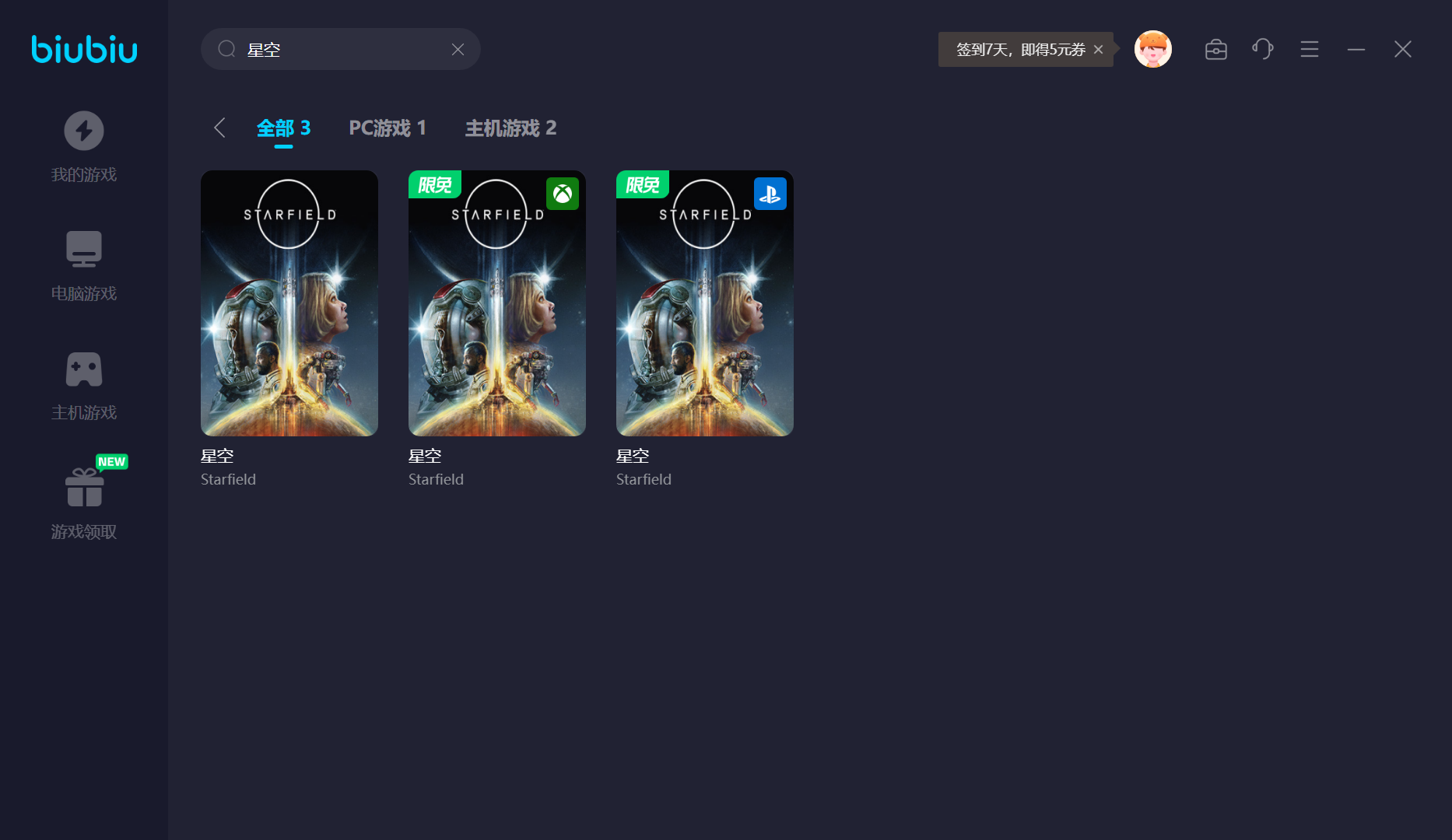Viewport: 1452px width, 840px height.
Task: Click the biubiu logo
Action: [84, 49]
